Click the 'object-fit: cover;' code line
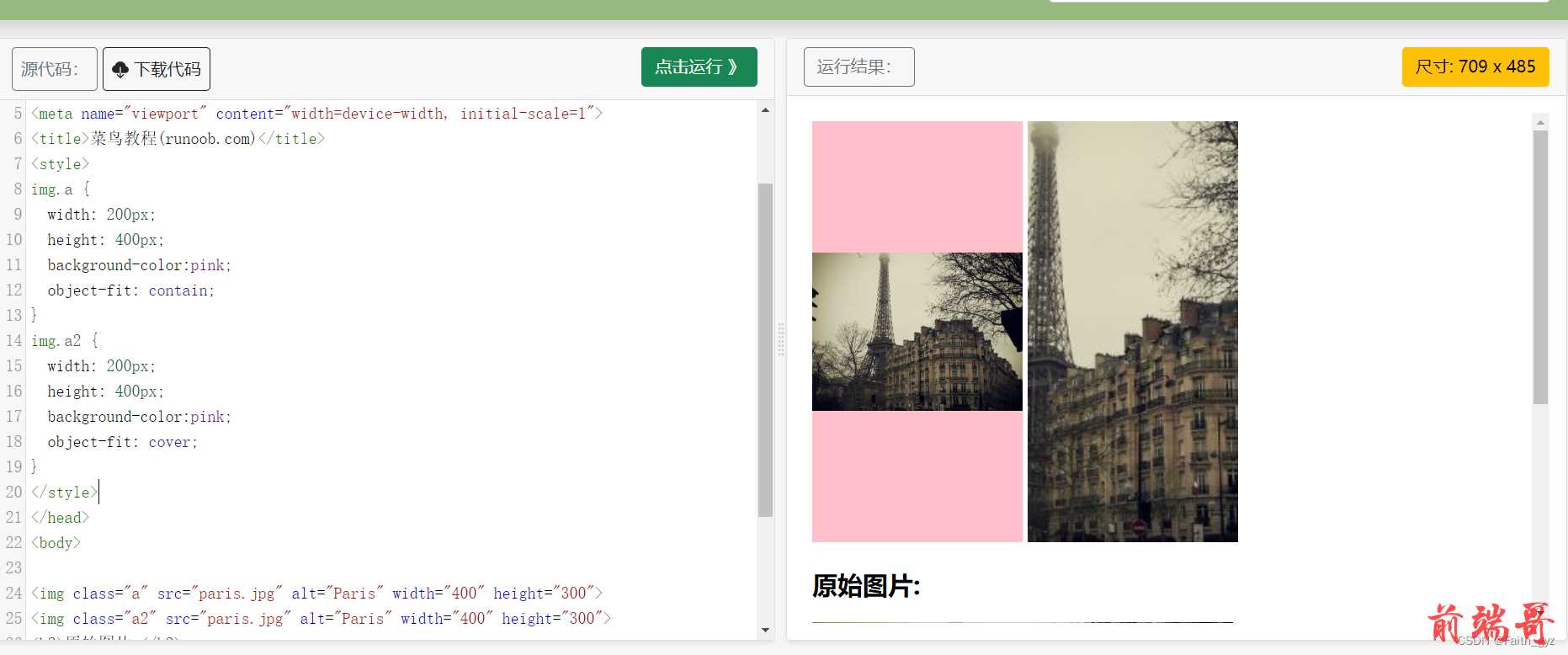1568x655 pixels. pos(123,442)
